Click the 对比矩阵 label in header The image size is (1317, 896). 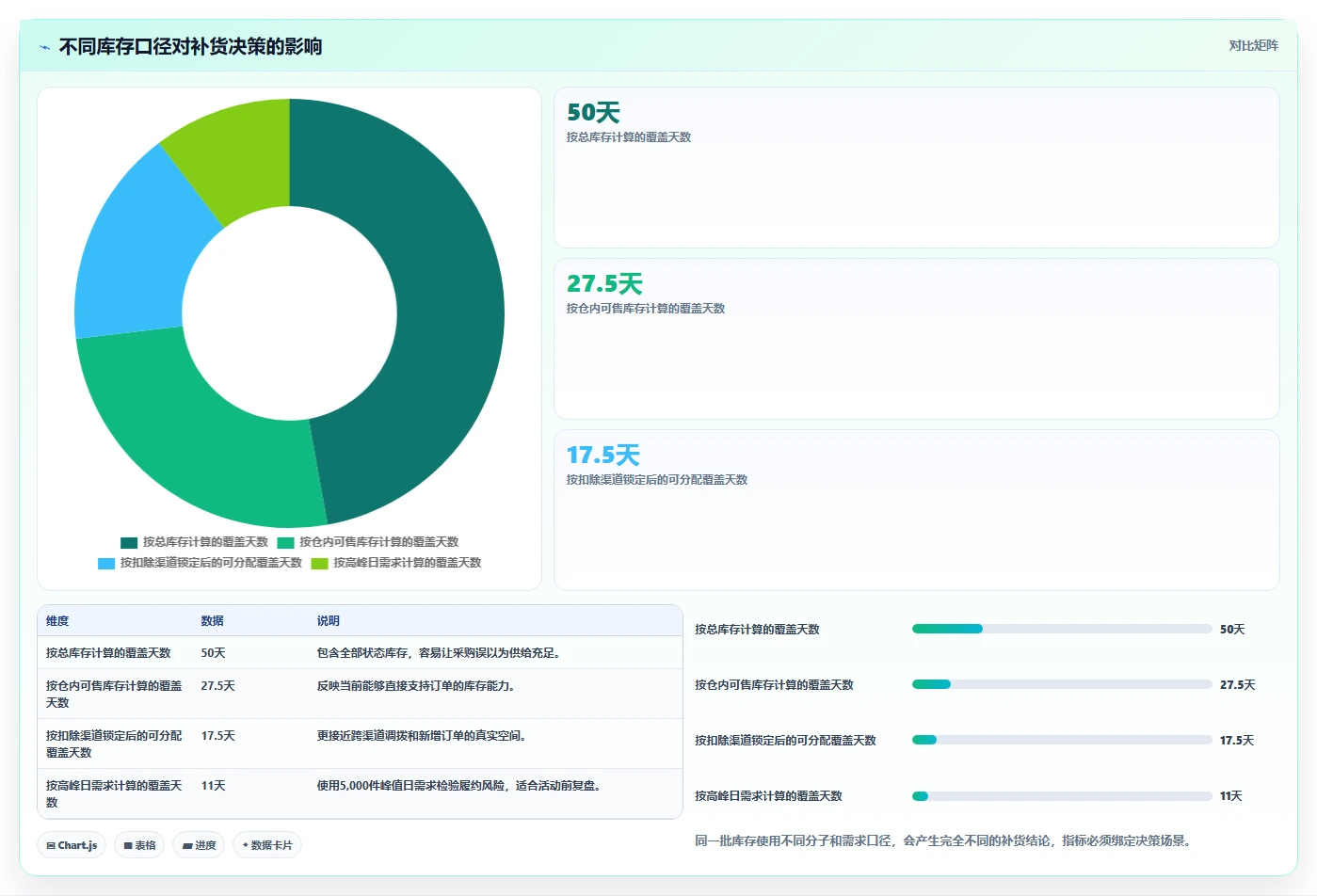tap(1253, 45)
